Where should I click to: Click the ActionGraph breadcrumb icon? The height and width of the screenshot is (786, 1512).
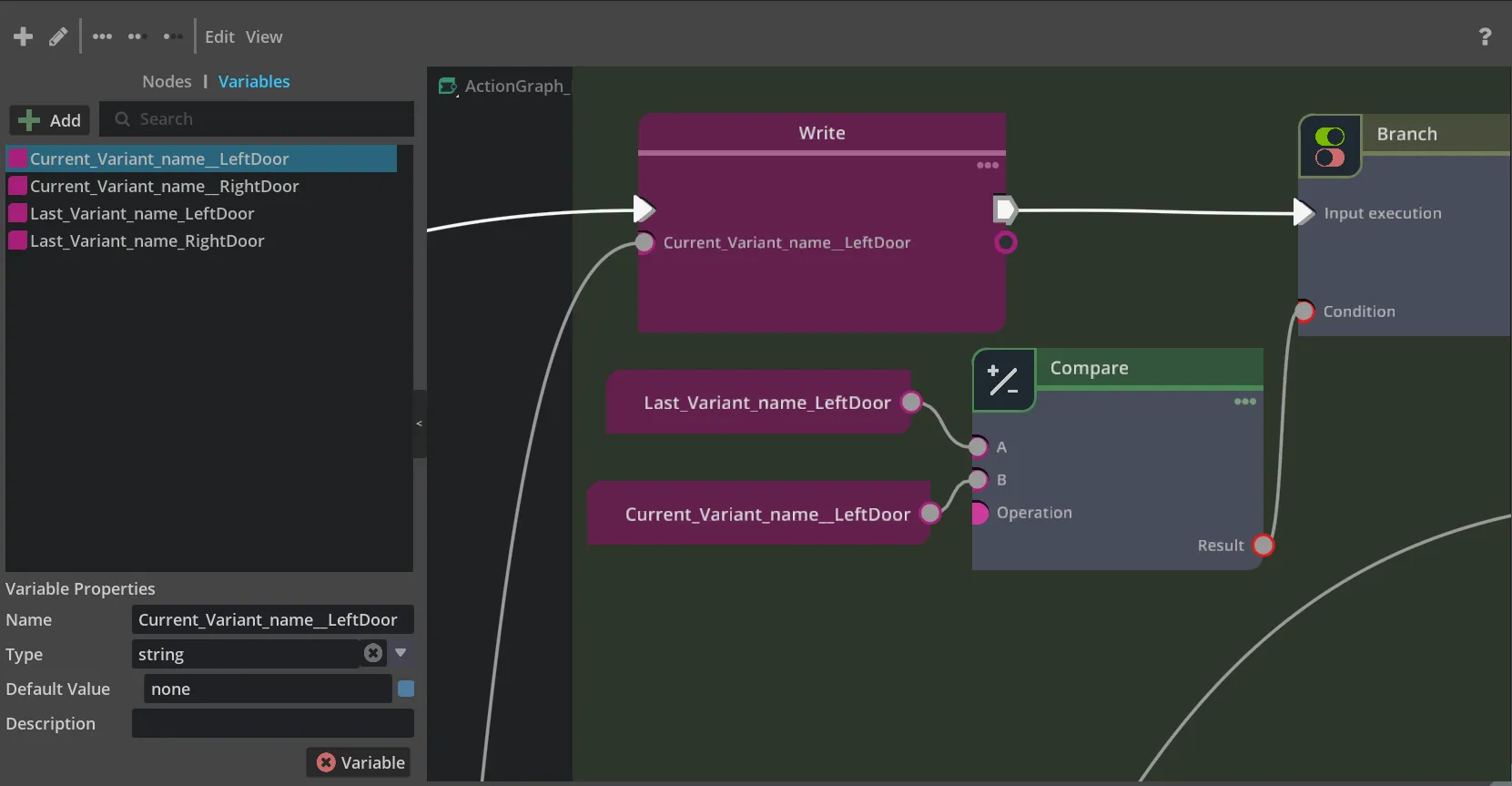[x=447, y=87]
